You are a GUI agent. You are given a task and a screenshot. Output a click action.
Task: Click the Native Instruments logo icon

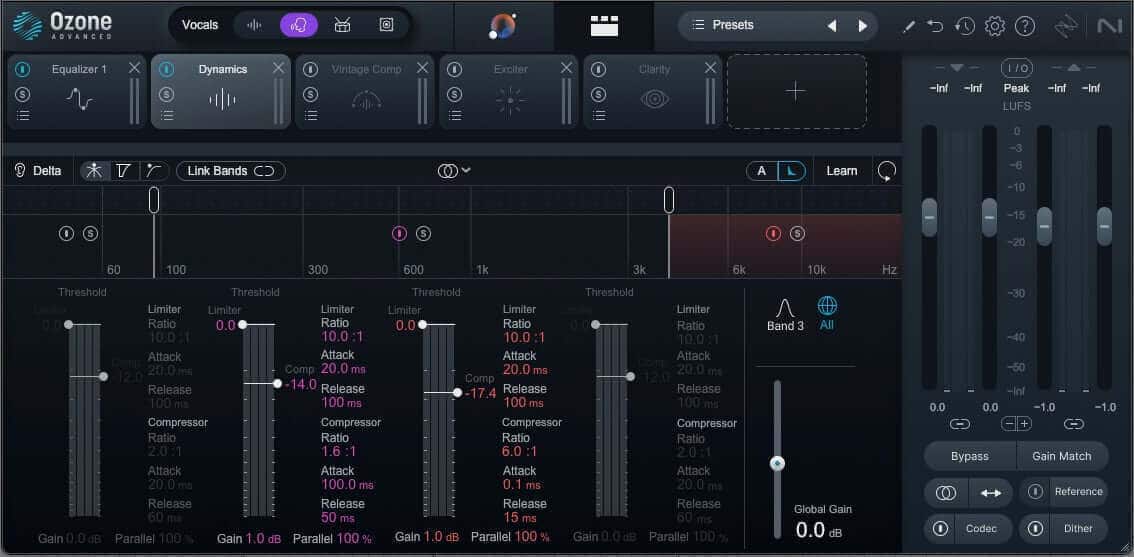pos(1109,27)
